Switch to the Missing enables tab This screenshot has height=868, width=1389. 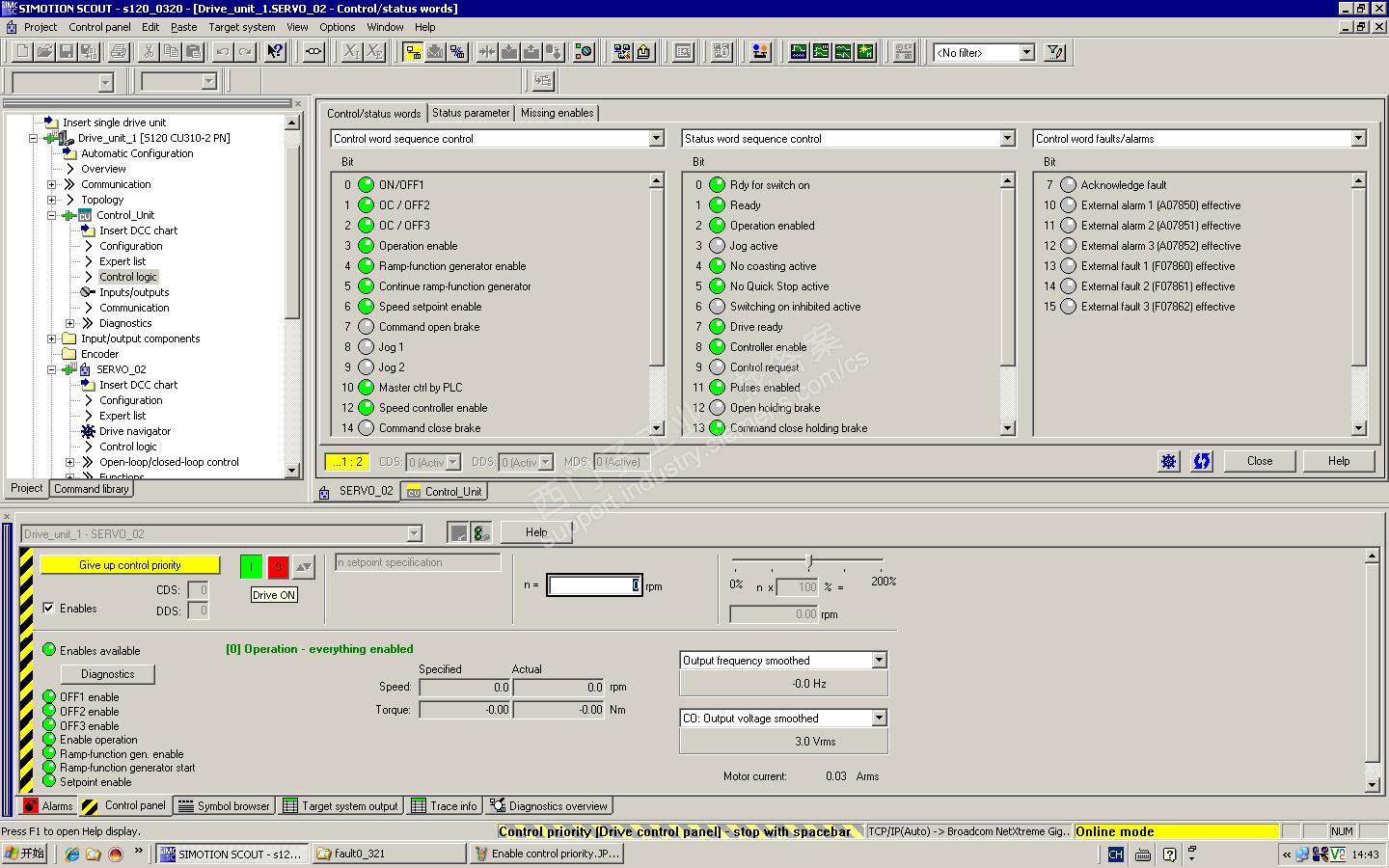(557, 113)
